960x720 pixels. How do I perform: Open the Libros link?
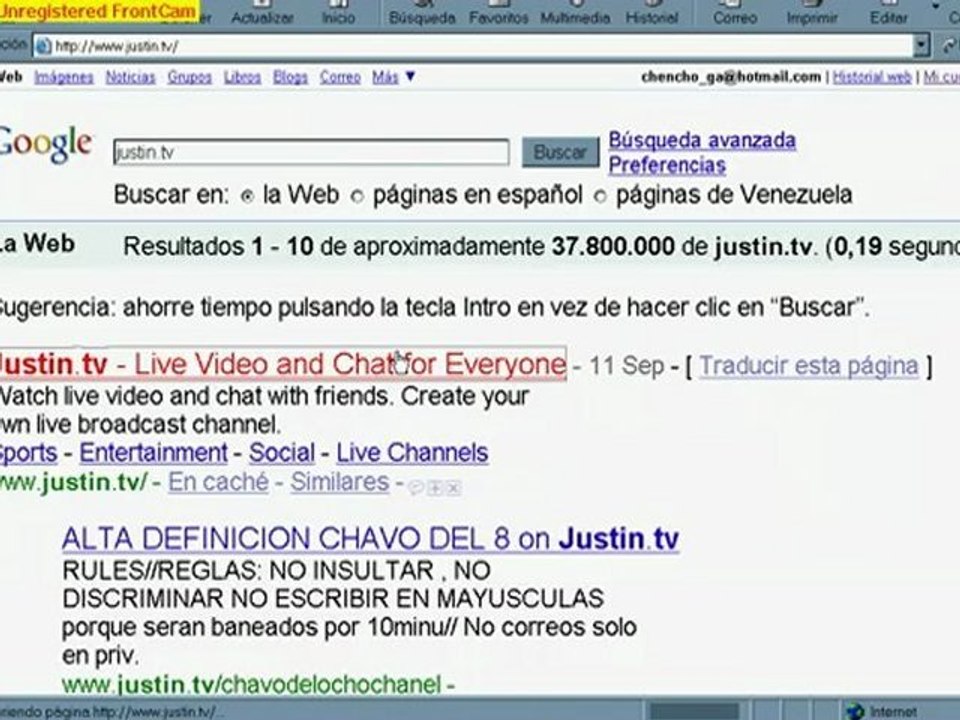click(242, 77)
